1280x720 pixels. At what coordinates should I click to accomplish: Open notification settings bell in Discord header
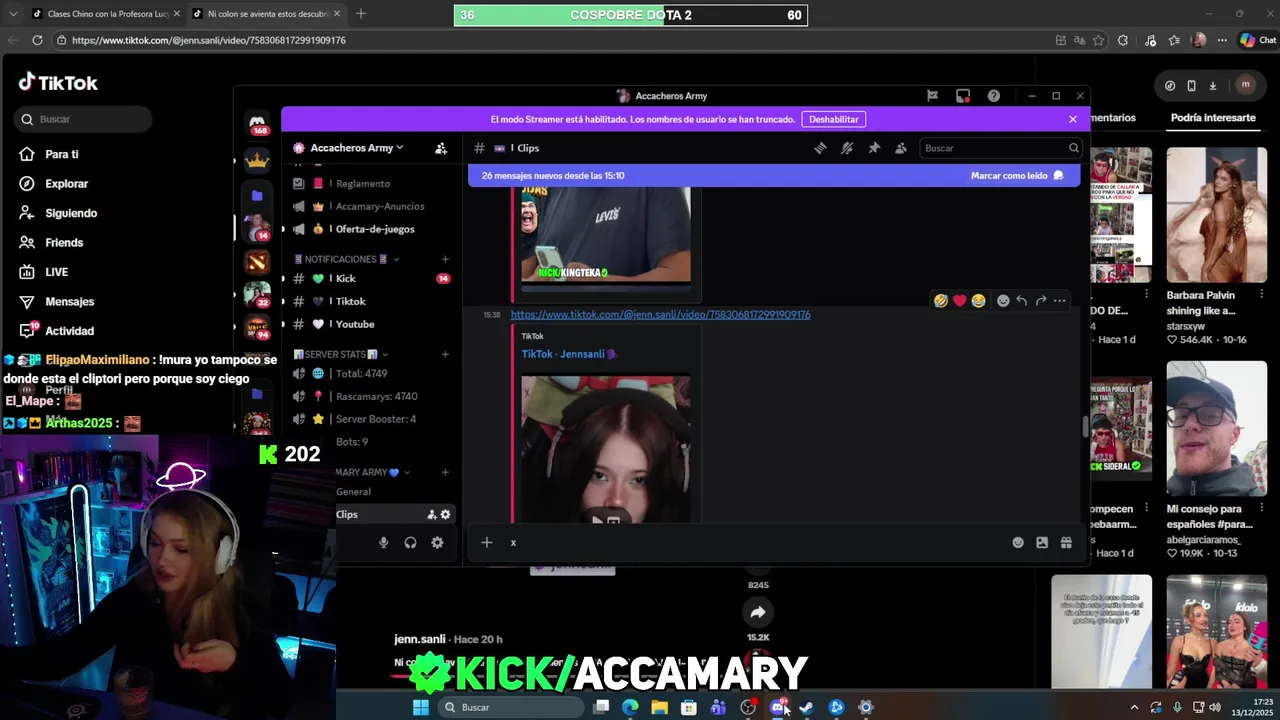847,148
